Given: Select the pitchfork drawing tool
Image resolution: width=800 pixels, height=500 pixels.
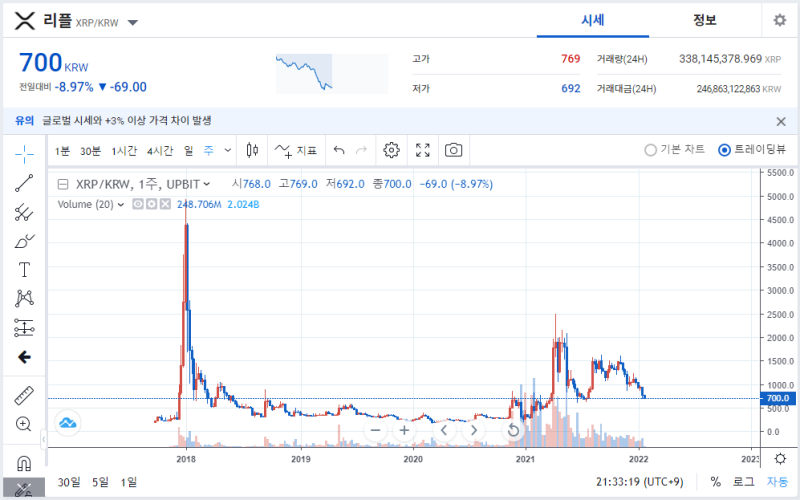Looking at the screenshot, I should pyautogui.click(x=24, y=212).
